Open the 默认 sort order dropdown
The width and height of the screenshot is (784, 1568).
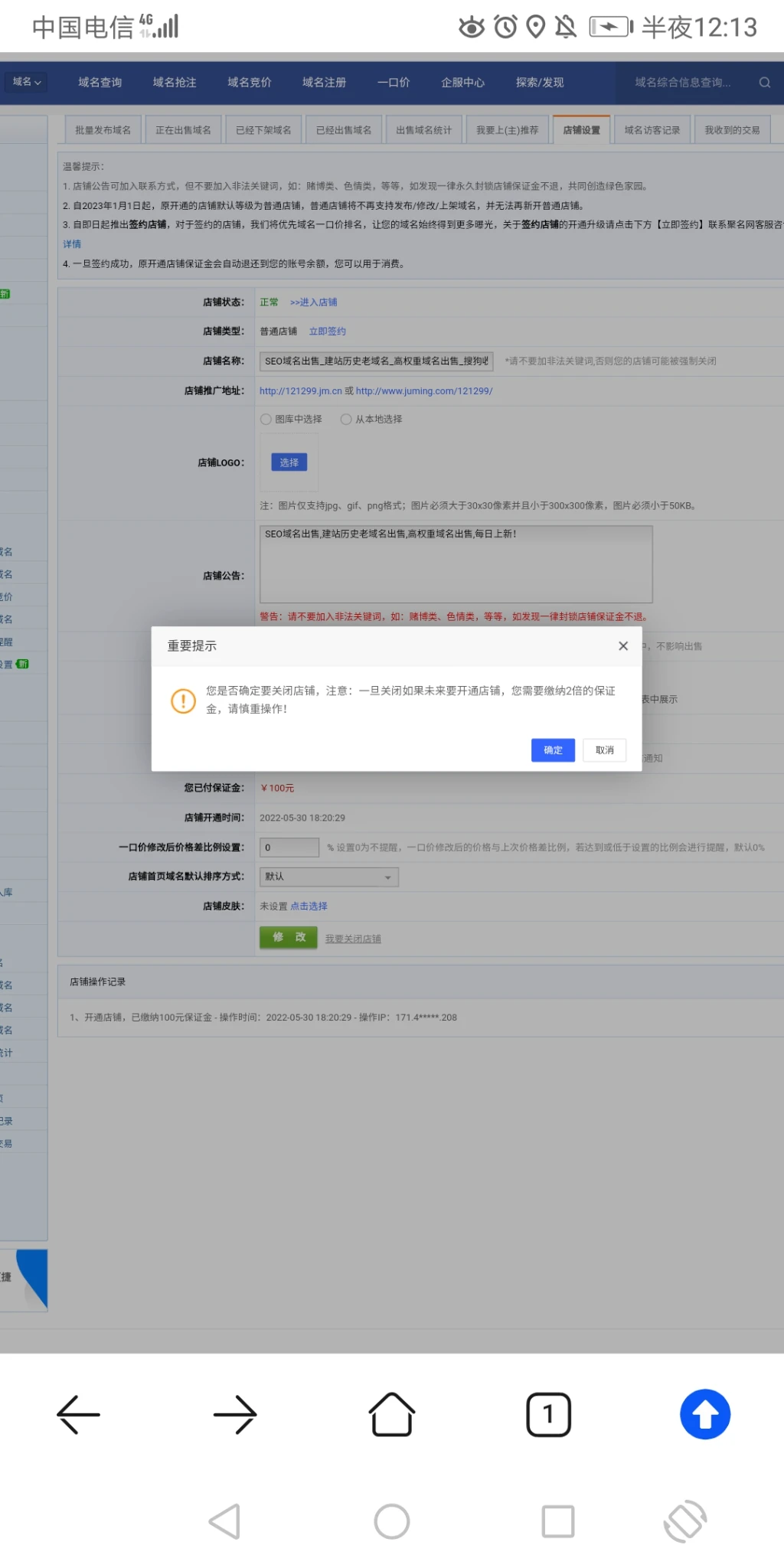(x=328, y=877)
